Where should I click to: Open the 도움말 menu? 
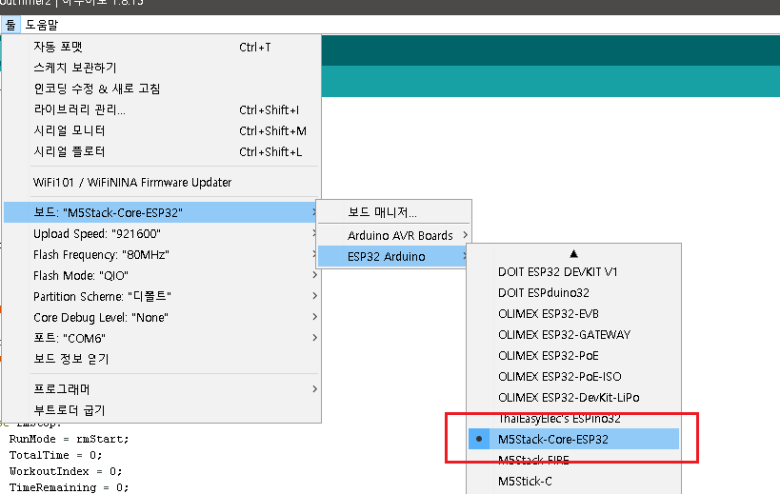click(x=42, y=24)
